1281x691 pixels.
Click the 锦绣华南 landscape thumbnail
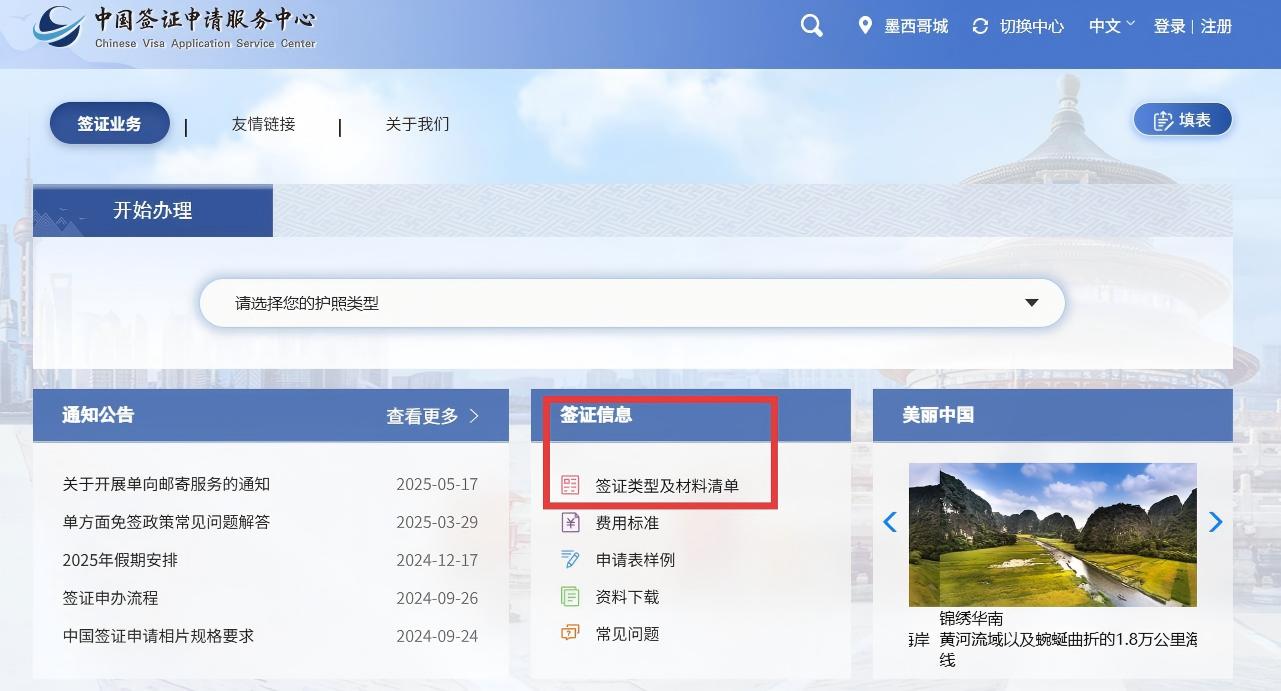click(1052, 534)
